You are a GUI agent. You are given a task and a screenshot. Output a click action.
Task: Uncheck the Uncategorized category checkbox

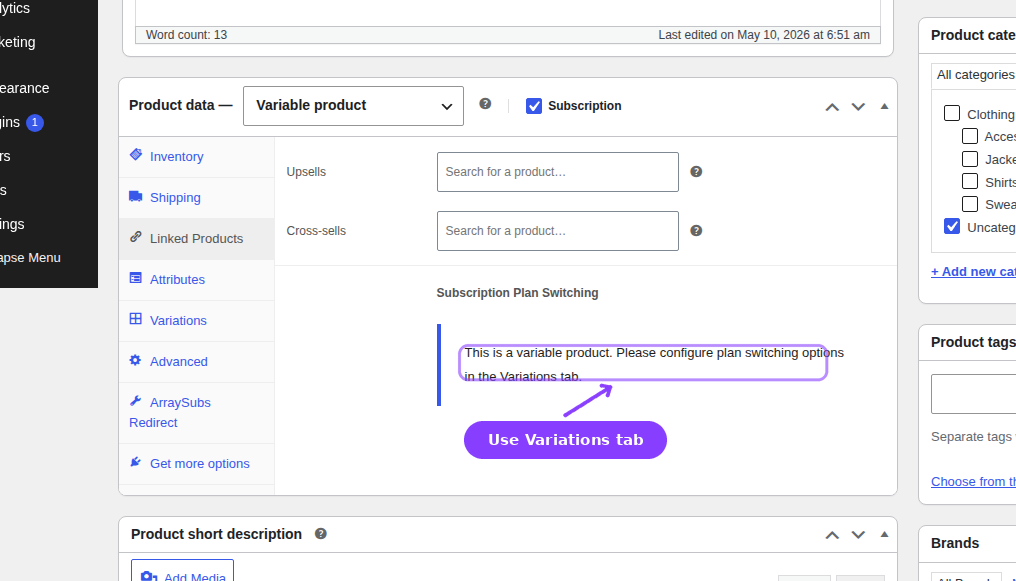(952, 227)
